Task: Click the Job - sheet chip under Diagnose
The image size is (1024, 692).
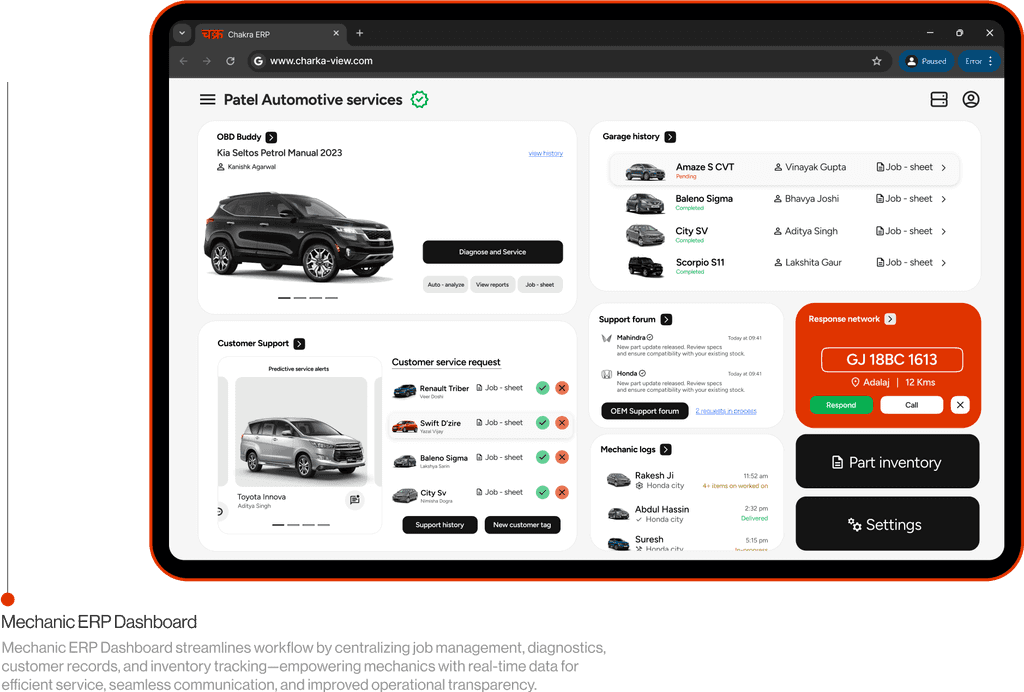Action: [540, 285]
